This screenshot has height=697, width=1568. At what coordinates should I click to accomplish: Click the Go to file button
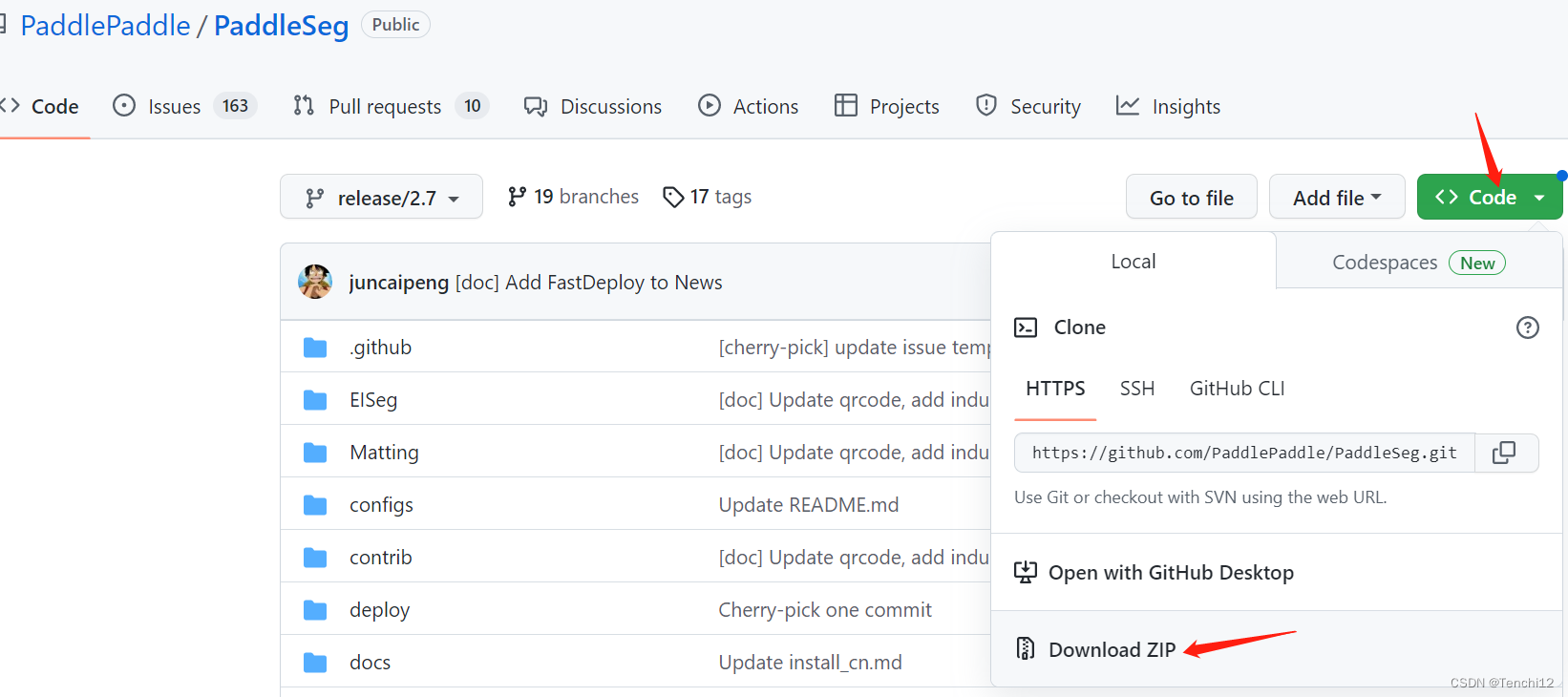click(x=1191, y=197)
